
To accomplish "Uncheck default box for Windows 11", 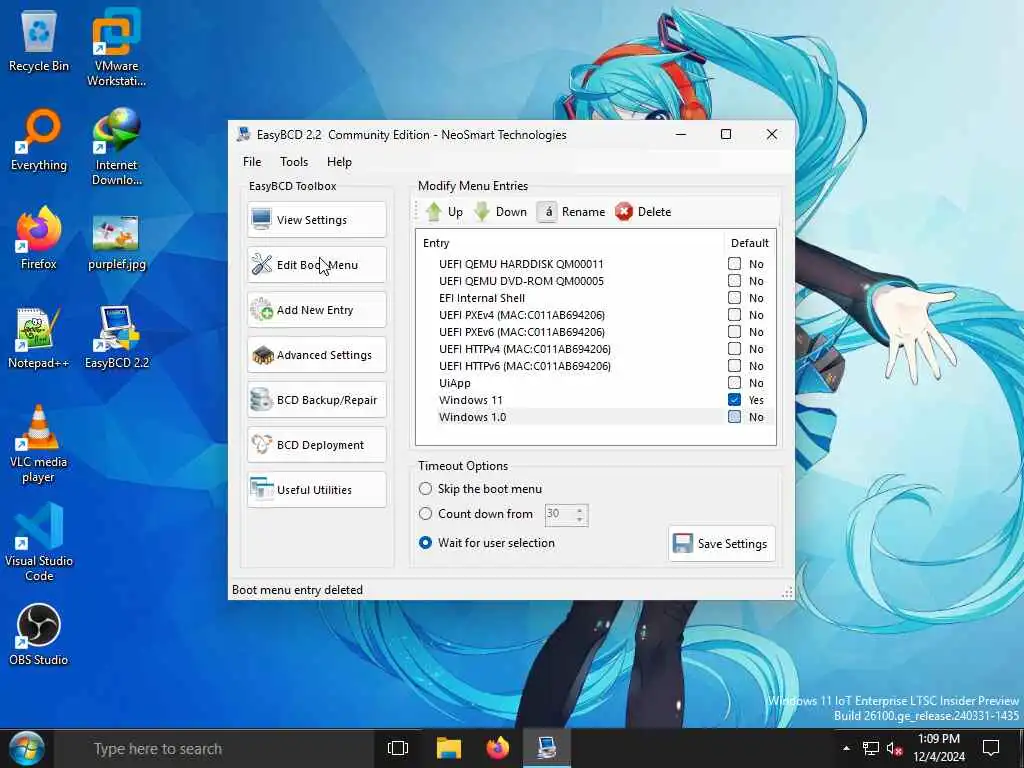I will (735, 400).
